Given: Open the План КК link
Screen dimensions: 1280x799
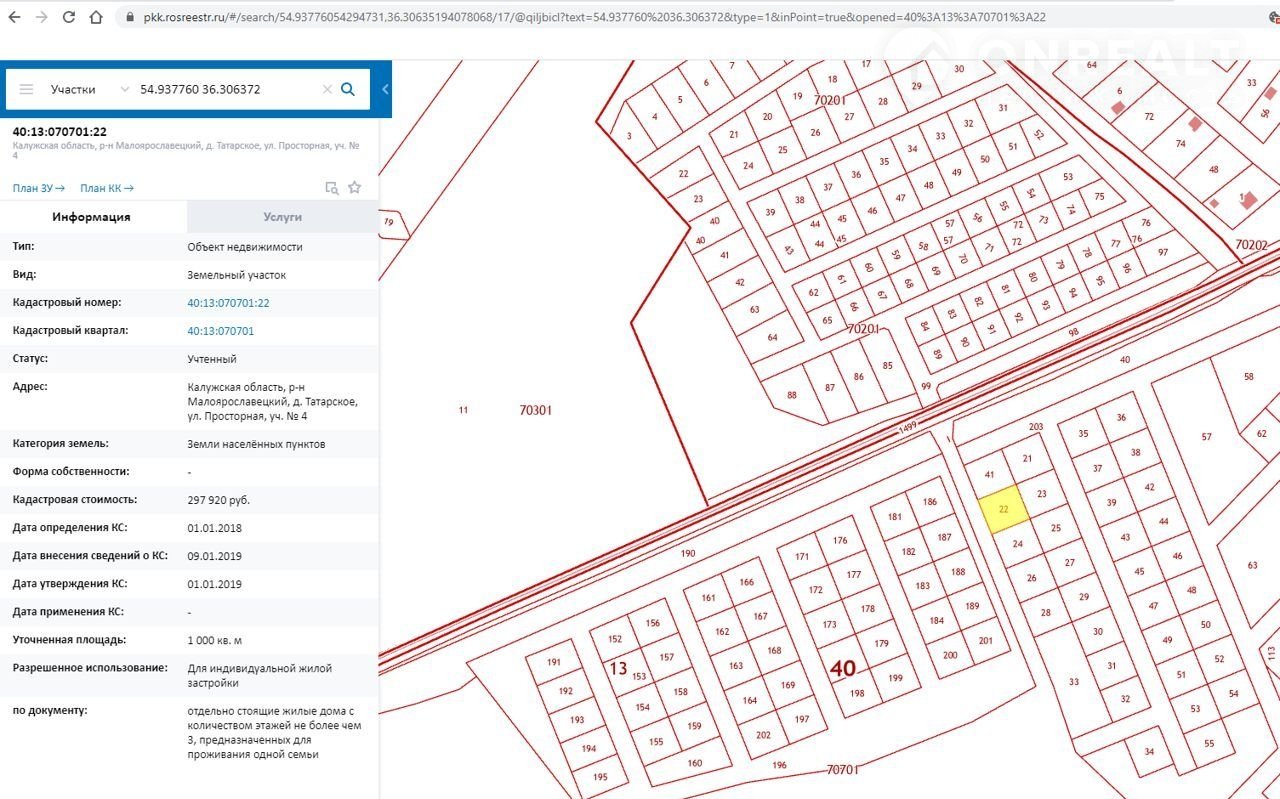Looking at the screenshot, I should coord(106,188).
